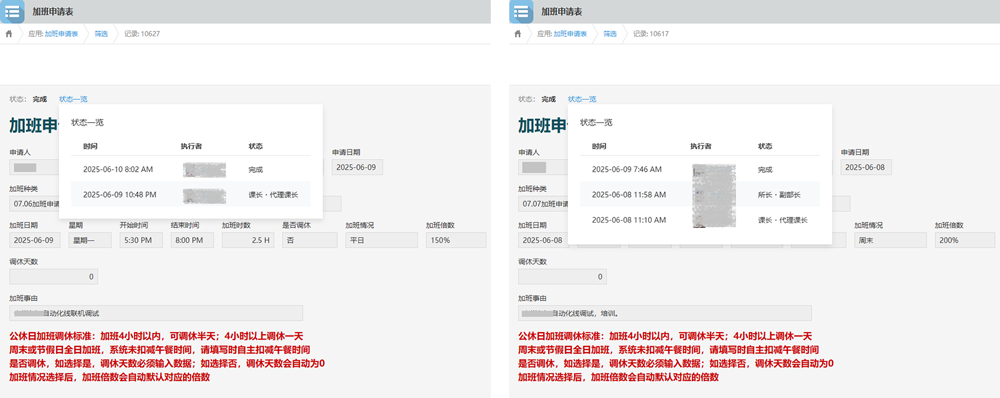This screenshot has height=398, width=1000.
Task: Click status row 2025-06-09 10:48 PM
Action: click(191, 195)
